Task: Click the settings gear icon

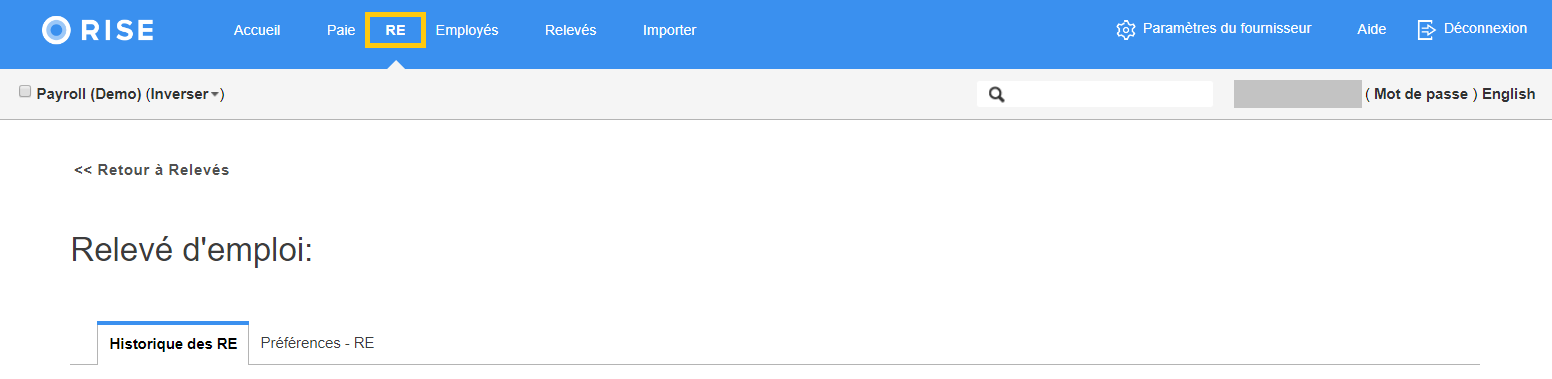Action: 1126,30
